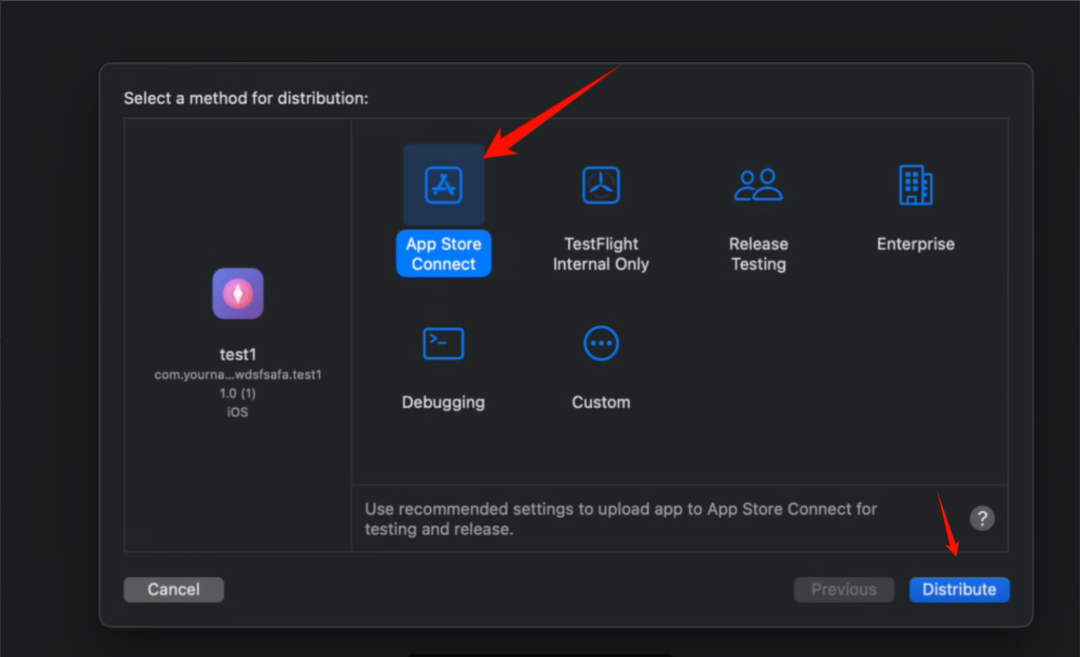This screenshot has width=1080, height=657.
Task: Click the disabled Previous button
Action: [844, 590]
